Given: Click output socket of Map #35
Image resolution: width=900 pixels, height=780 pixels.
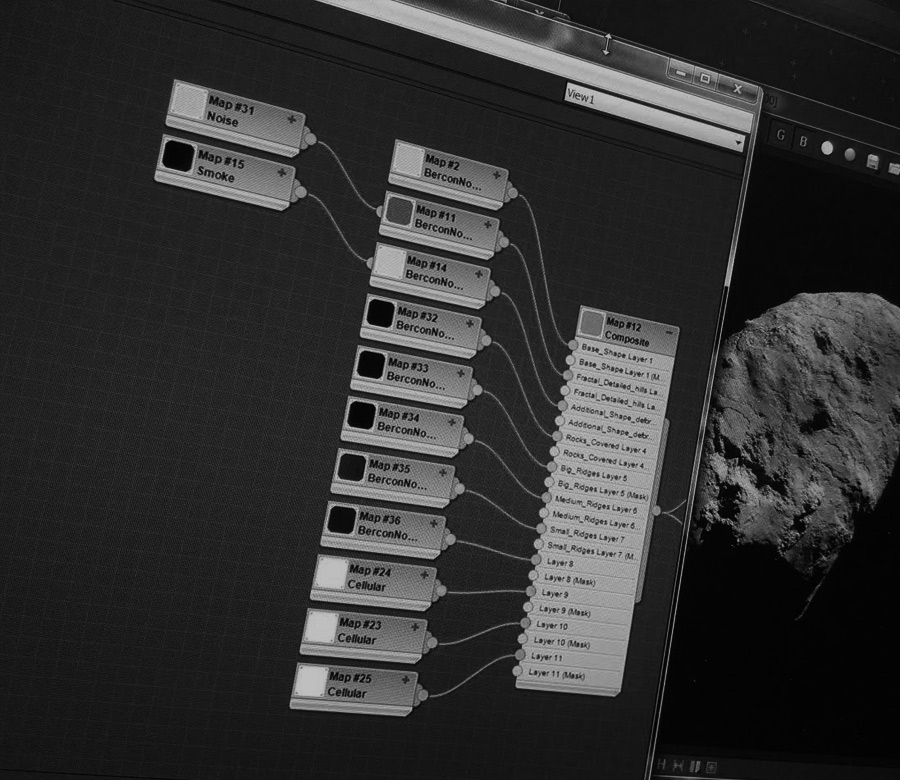Looking at the screenshot, I should 459,489.
